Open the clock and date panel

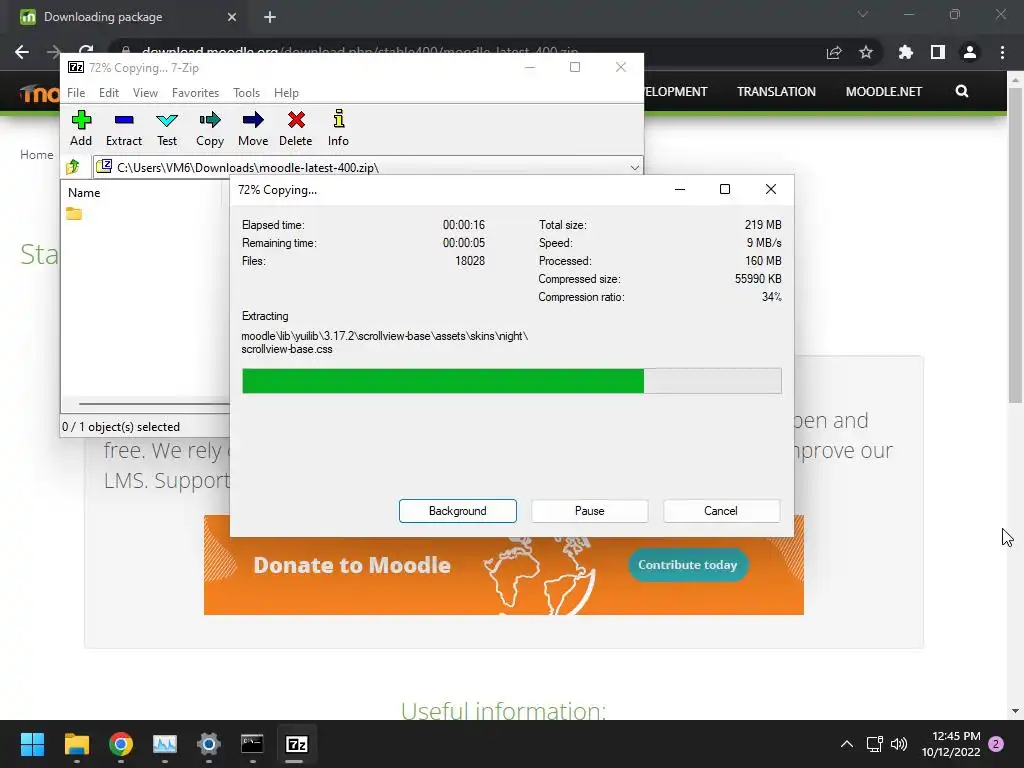[951, 744]
